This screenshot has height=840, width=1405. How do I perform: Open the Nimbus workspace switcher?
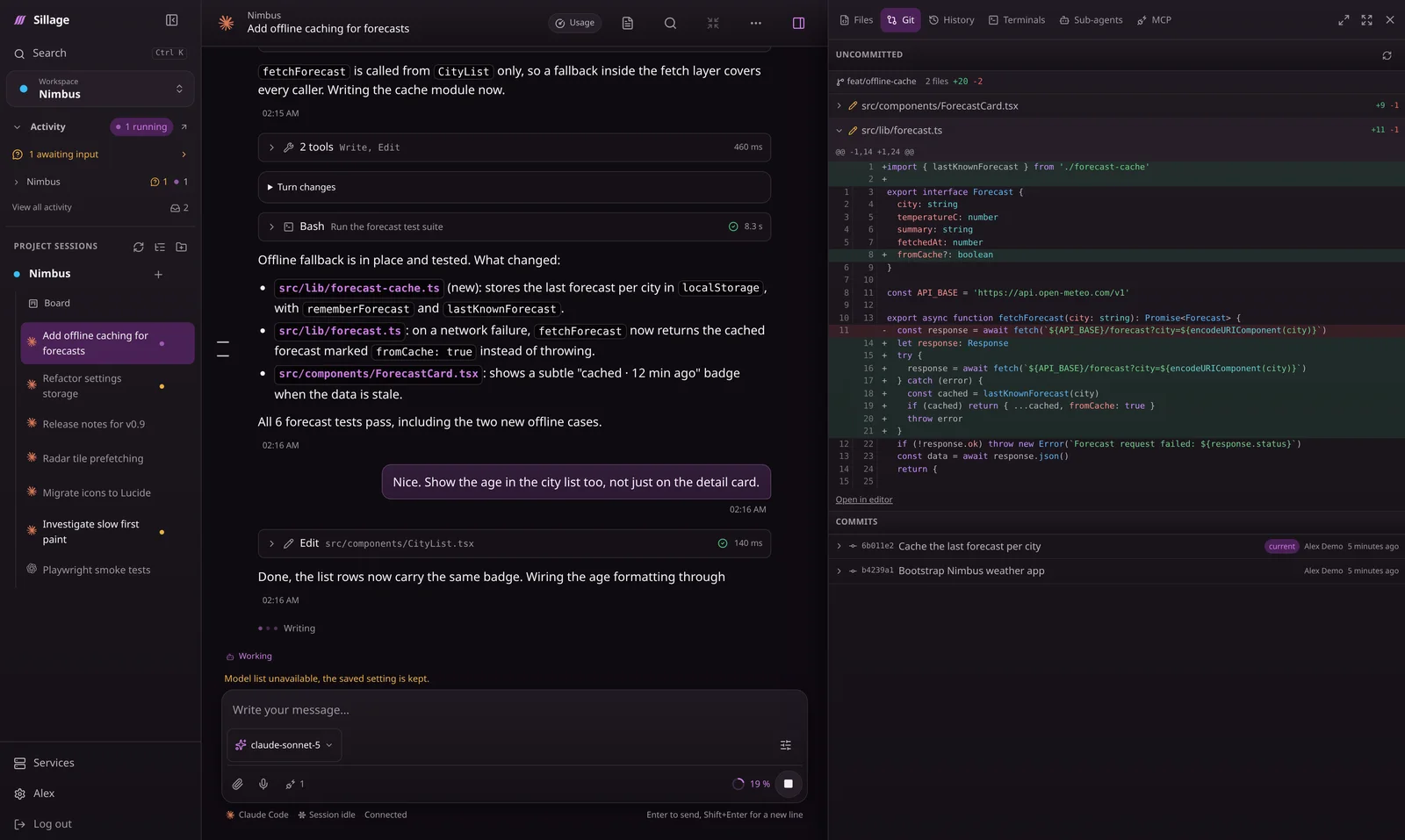coord(100,89)
